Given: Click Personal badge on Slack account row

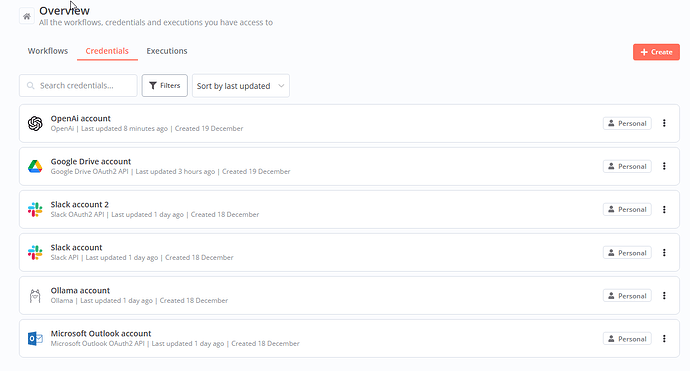Looking at the screenshot, I should [627, 253].
